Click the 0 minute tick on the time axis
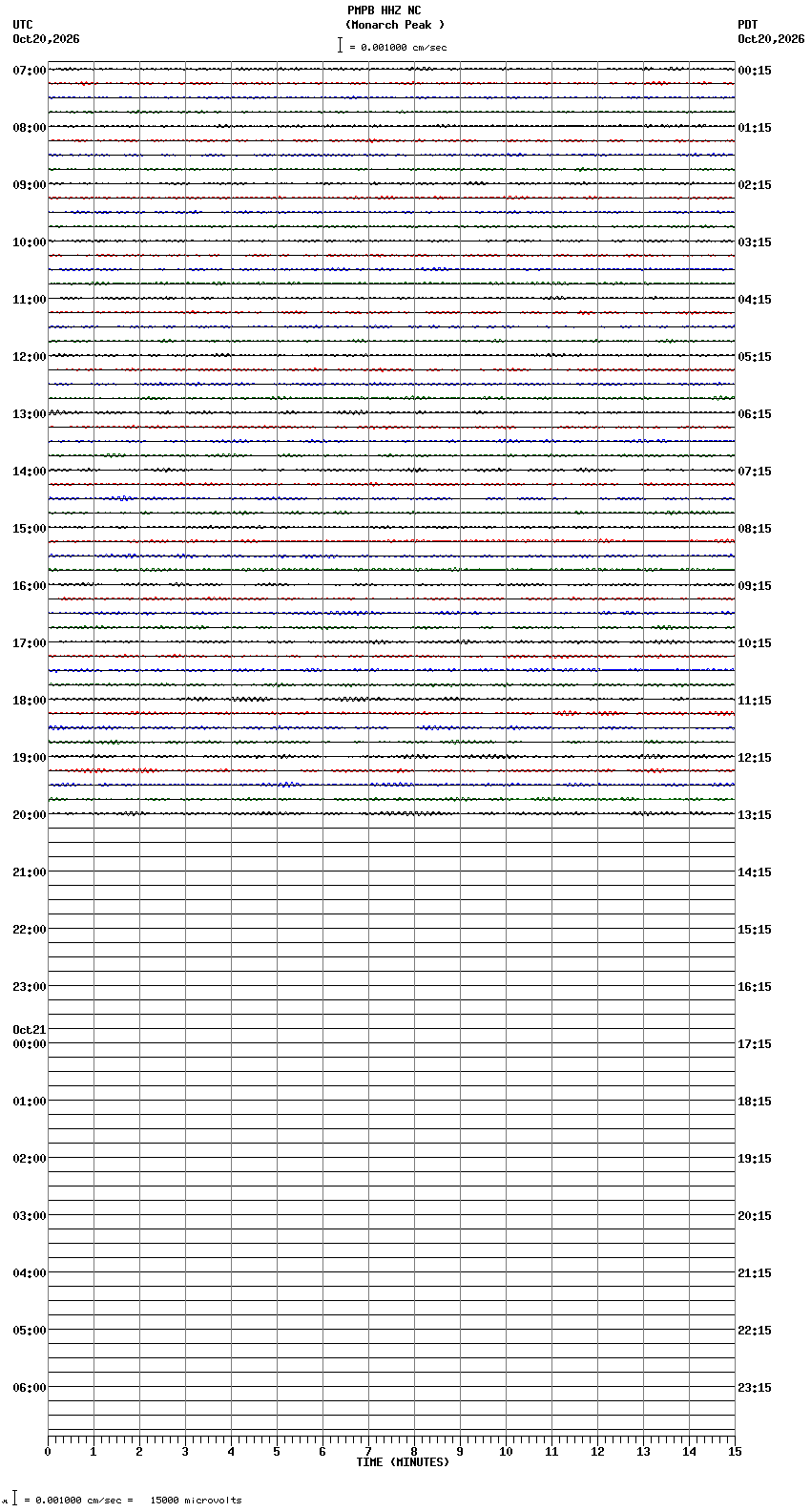The image size is (811, 1512). tap(48, 1452)
